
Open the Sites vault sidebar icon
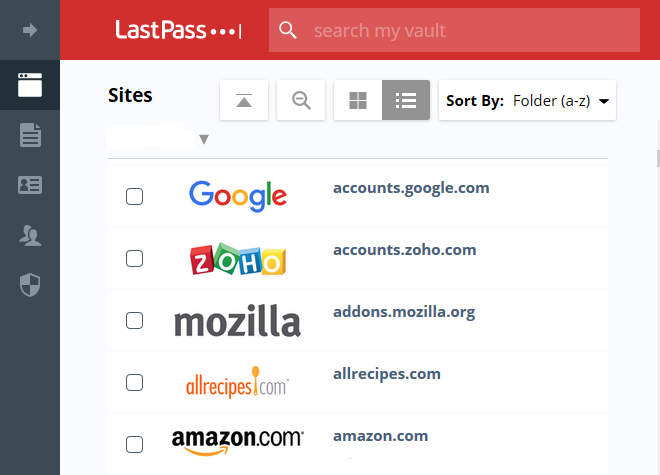pos(30,84)
